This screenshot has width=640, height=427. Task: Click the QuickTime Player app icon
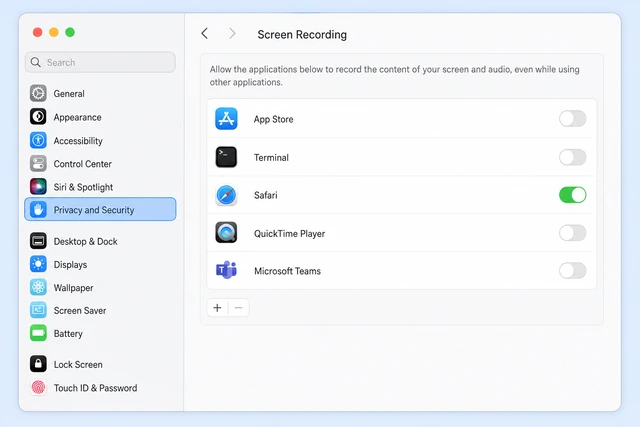(226, 233)
